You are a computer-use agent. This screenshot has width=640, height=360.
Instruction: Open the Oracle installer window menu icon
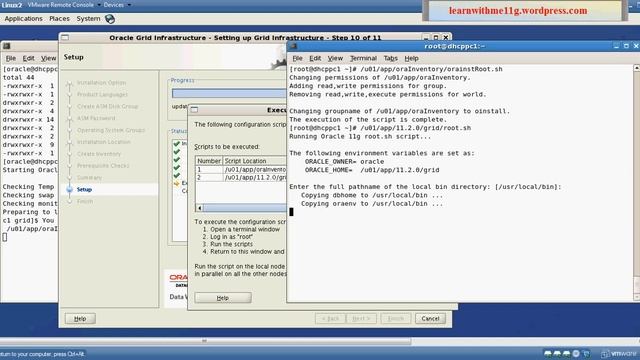point(65,38)
